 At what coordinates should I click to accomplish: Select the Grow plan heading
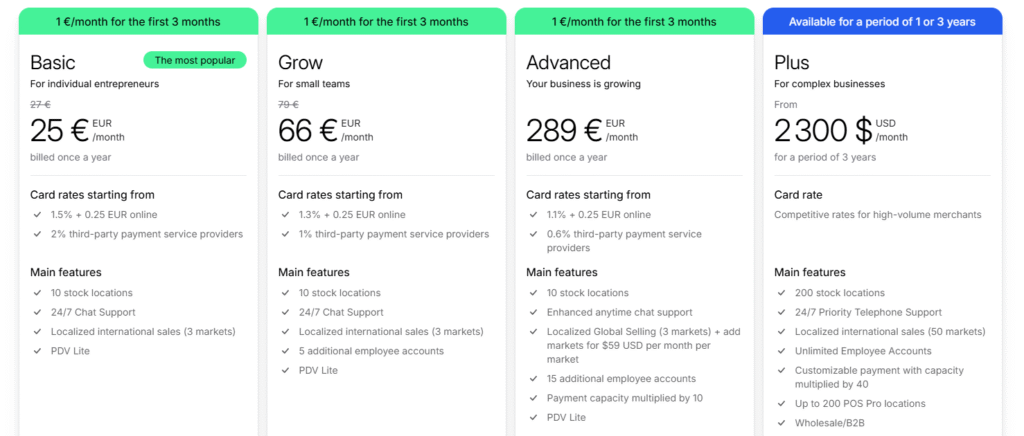[x=300, y=63]
